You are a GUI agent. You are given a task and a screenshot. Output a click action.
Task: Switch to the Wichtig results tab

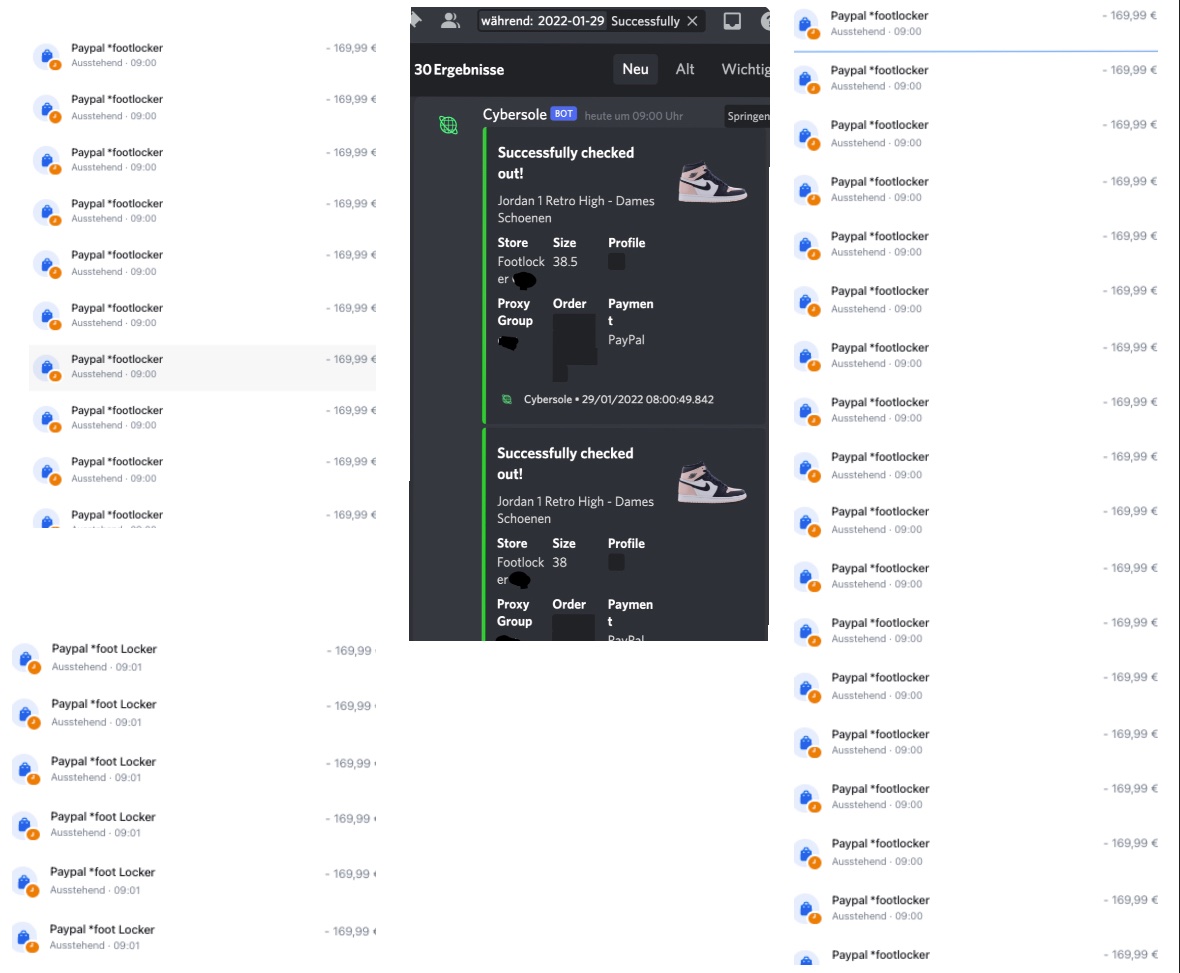[745, 69]
